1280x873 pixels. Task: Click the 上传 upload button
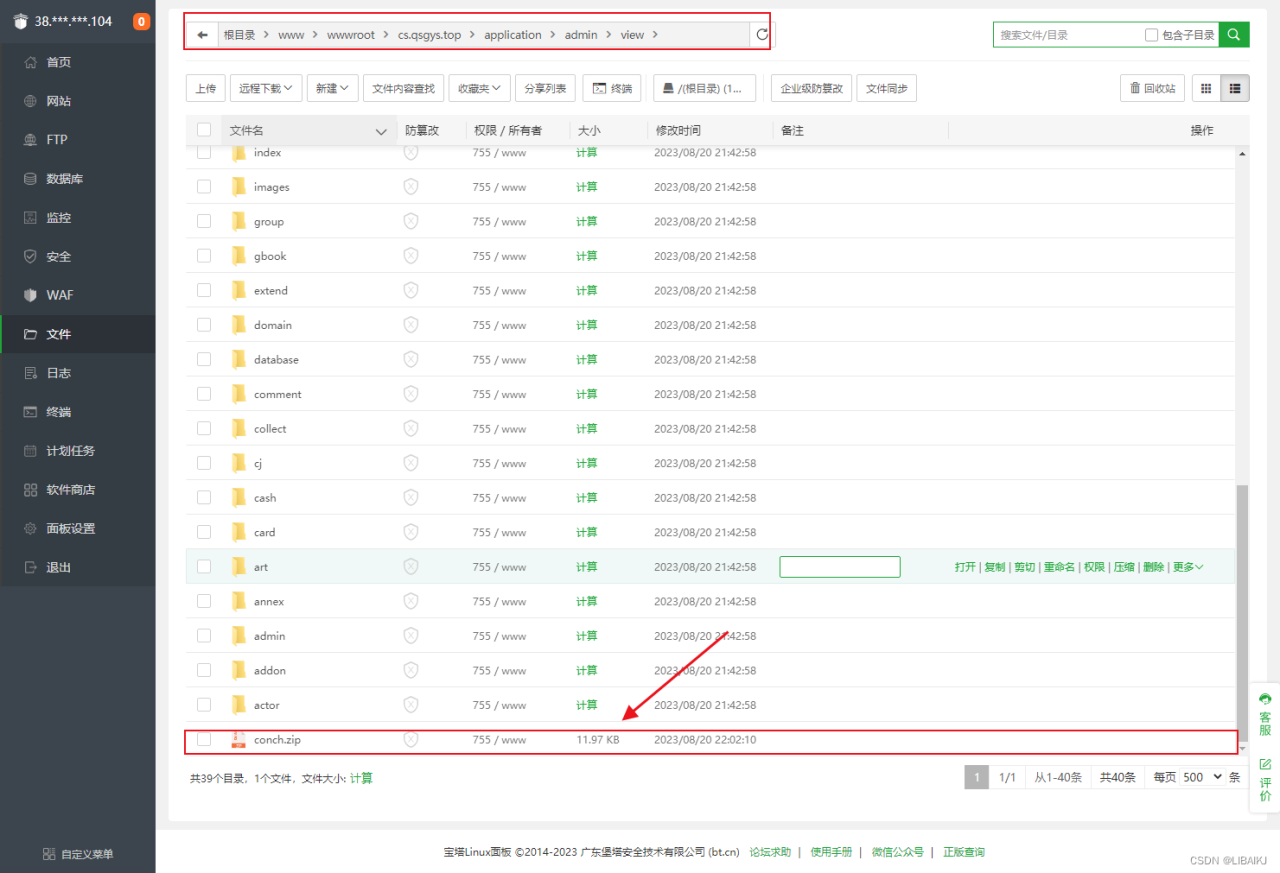205,88
